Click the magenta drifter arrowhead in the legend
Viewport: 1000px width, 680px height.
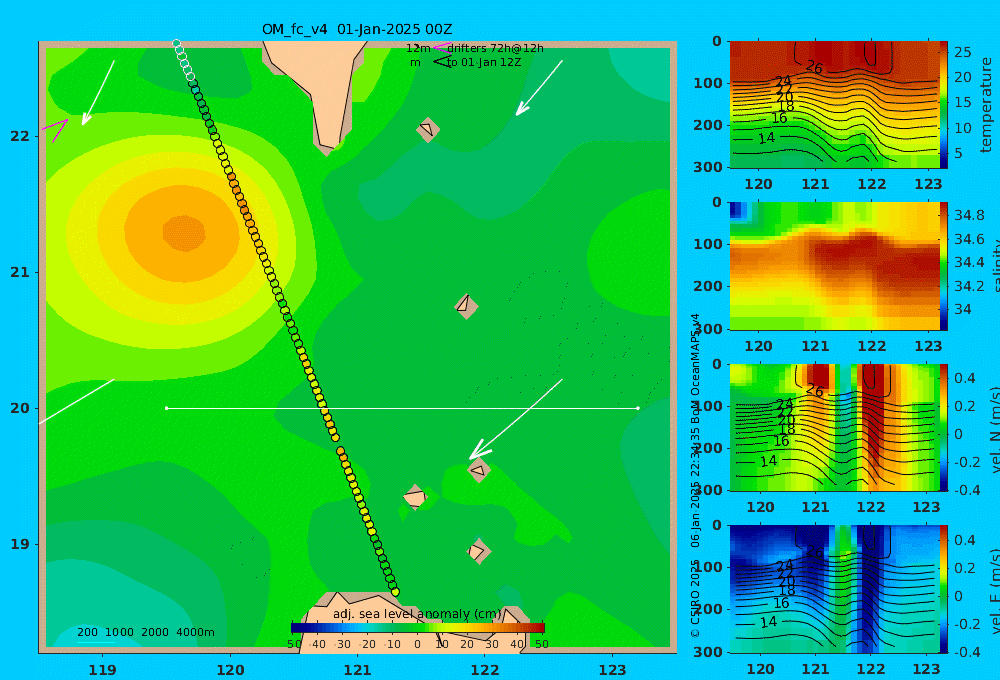pos(441,47)
